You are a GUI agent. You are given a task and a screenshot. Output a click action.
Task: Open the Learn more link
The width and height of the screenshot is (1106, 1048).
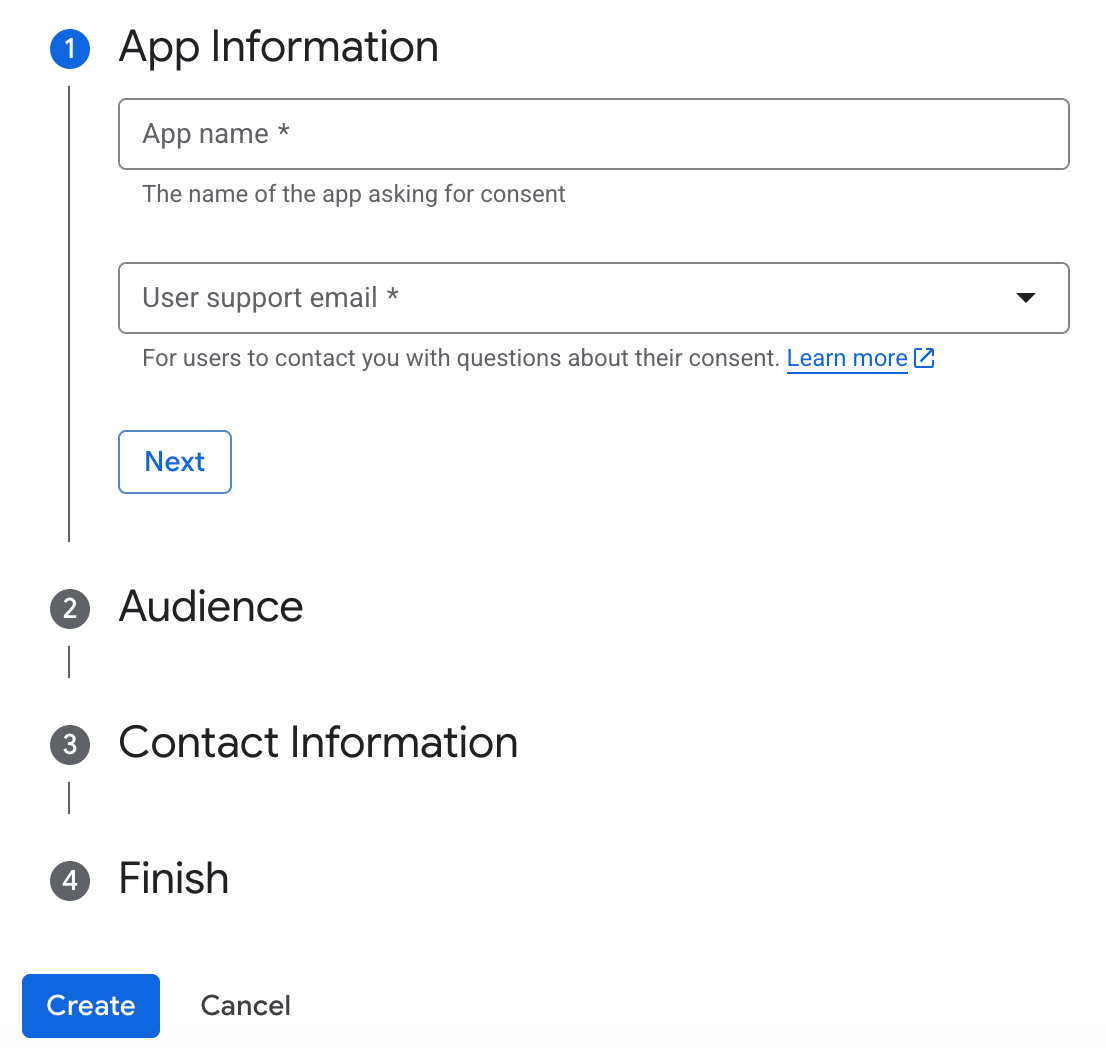point(846,358)
